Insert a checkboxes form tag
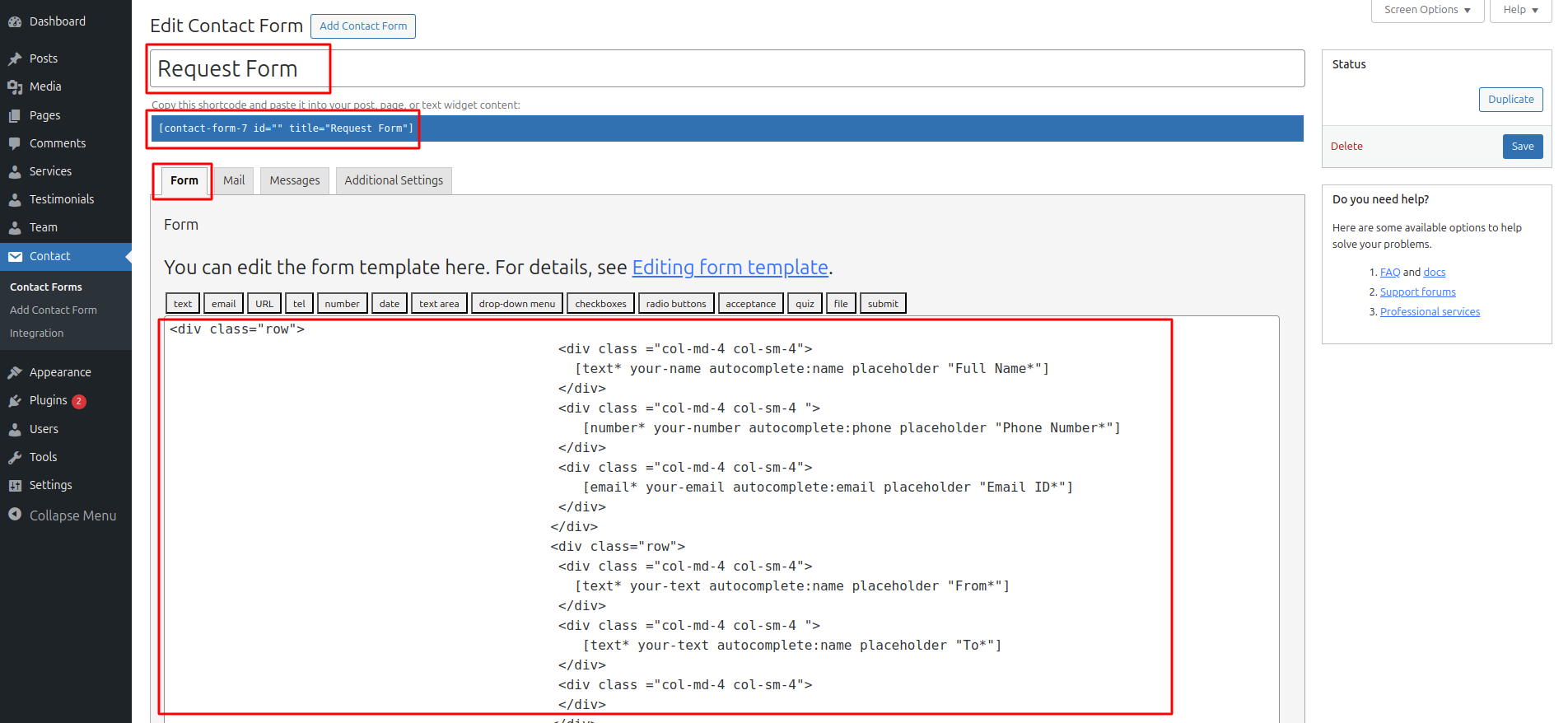The width and height of the screenshot is (1568, 723). point(600,304)
